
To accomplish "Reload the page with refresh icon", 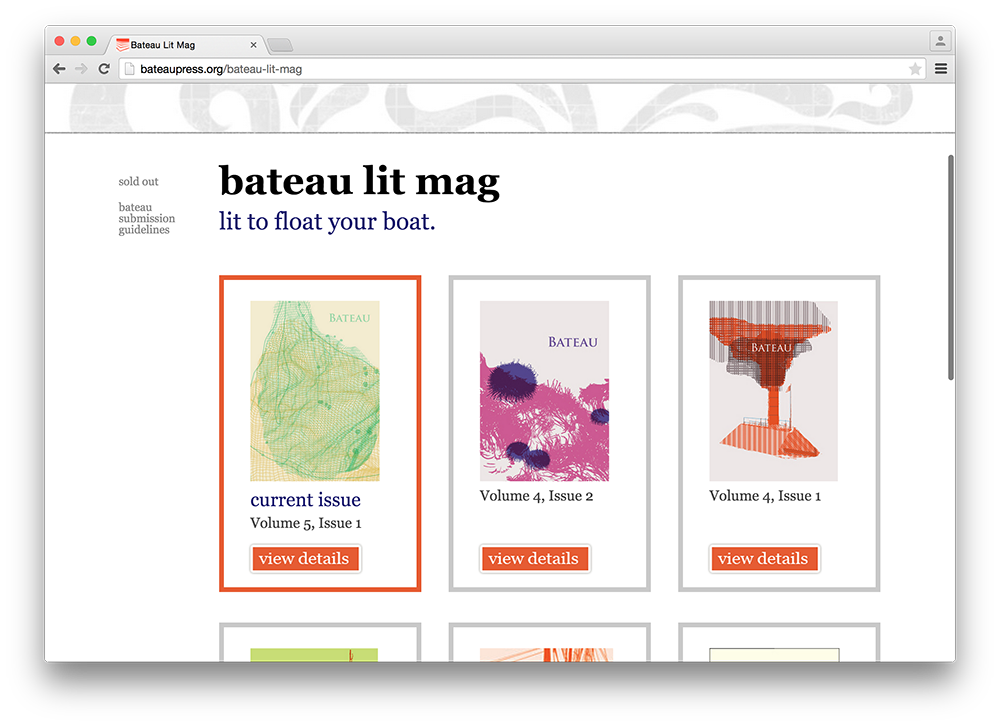I will click(104, 69).
